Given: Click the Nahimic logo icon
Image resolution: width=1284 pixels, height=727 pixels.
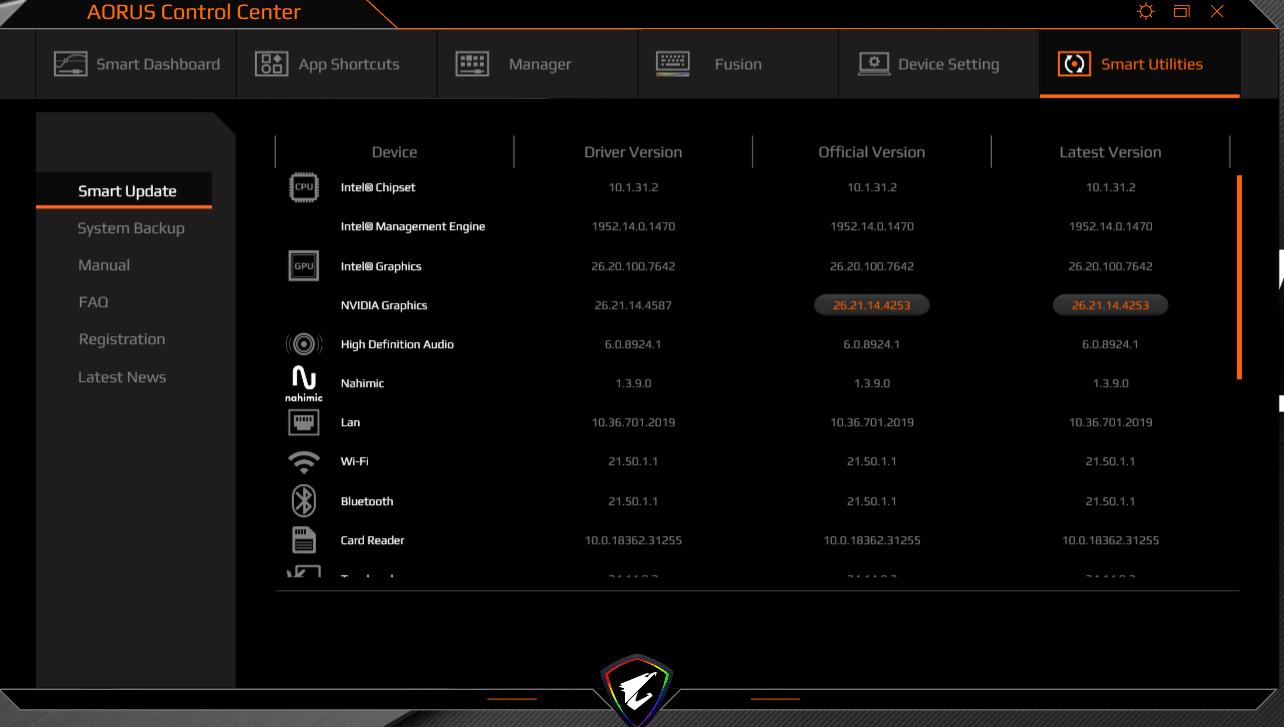Looking at the screenshot, I should coord(304,382).
